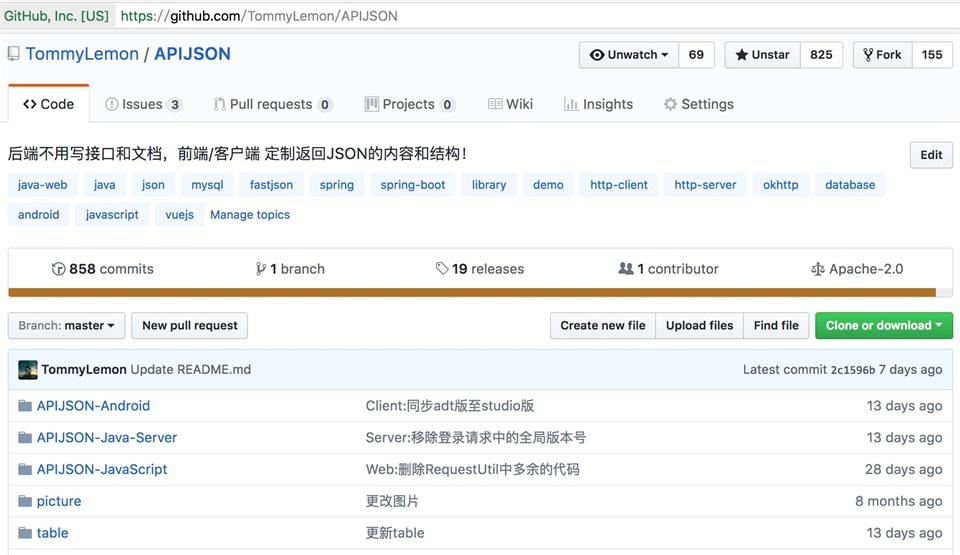Click Upload files button
The height and width of the screenshot is (555, 960).
click(699, 325)
